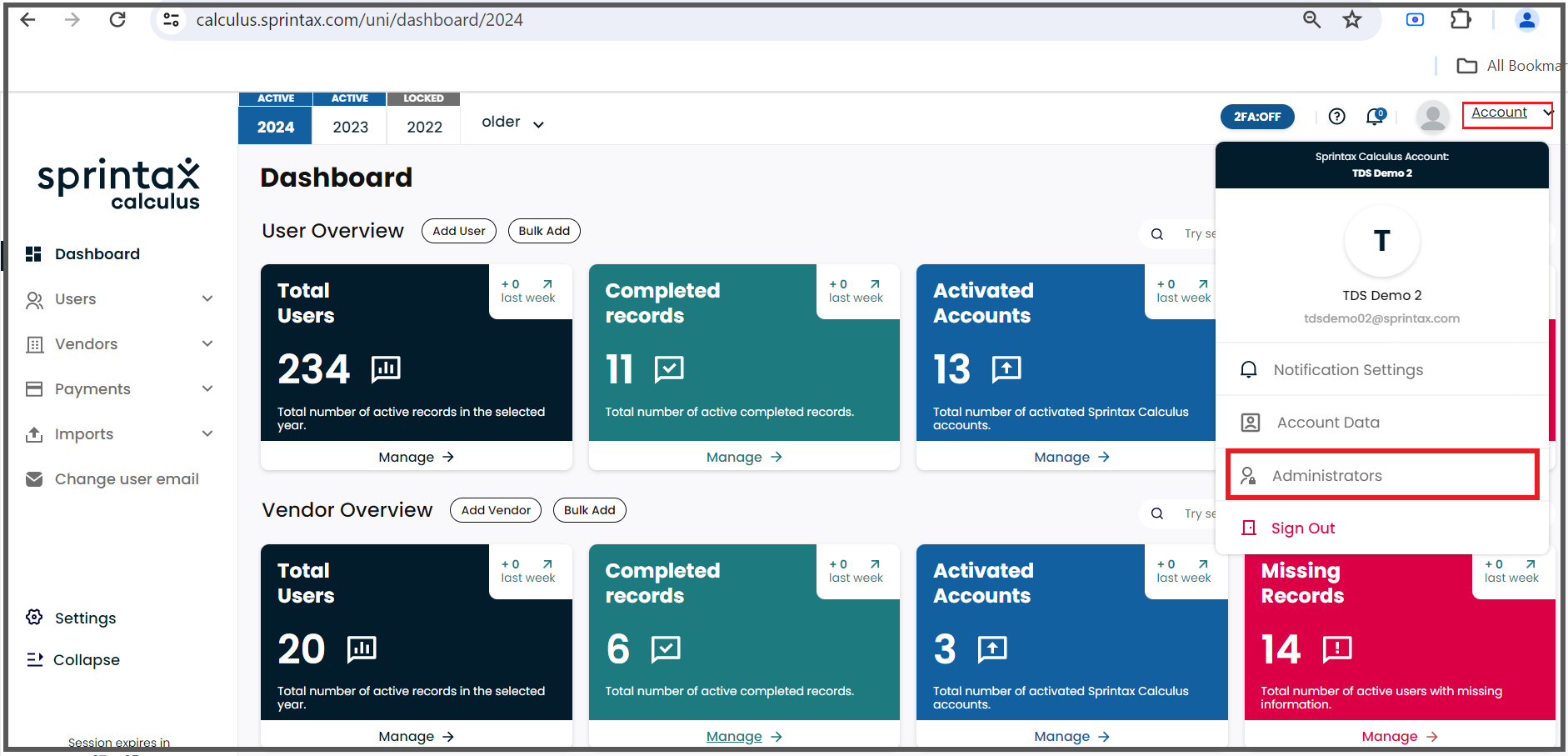
Task: Click Add Vendor button
Action: [x=496, y=510]
